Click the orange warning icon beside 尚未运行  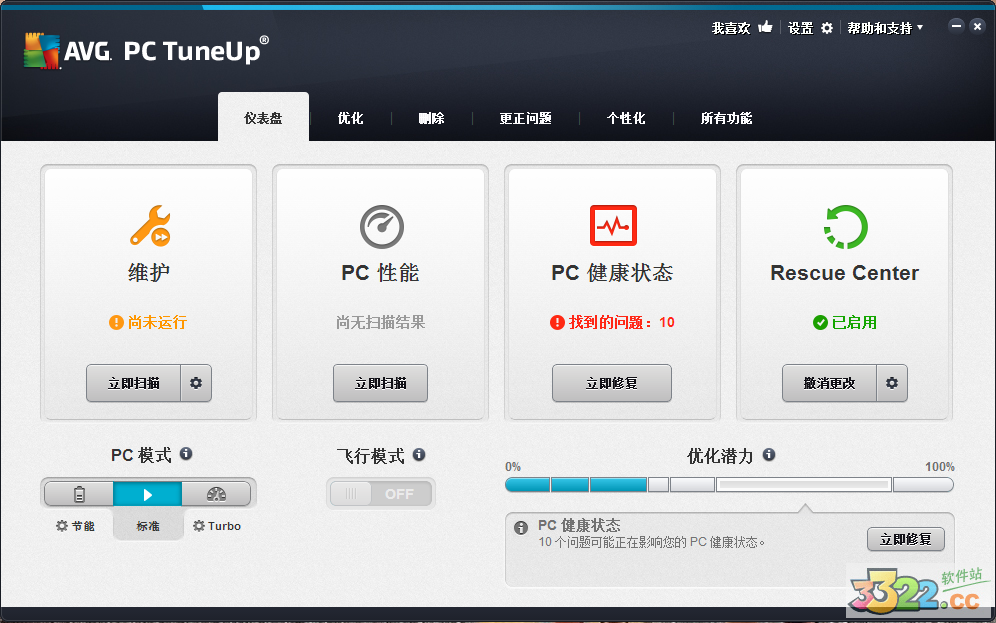116,323
